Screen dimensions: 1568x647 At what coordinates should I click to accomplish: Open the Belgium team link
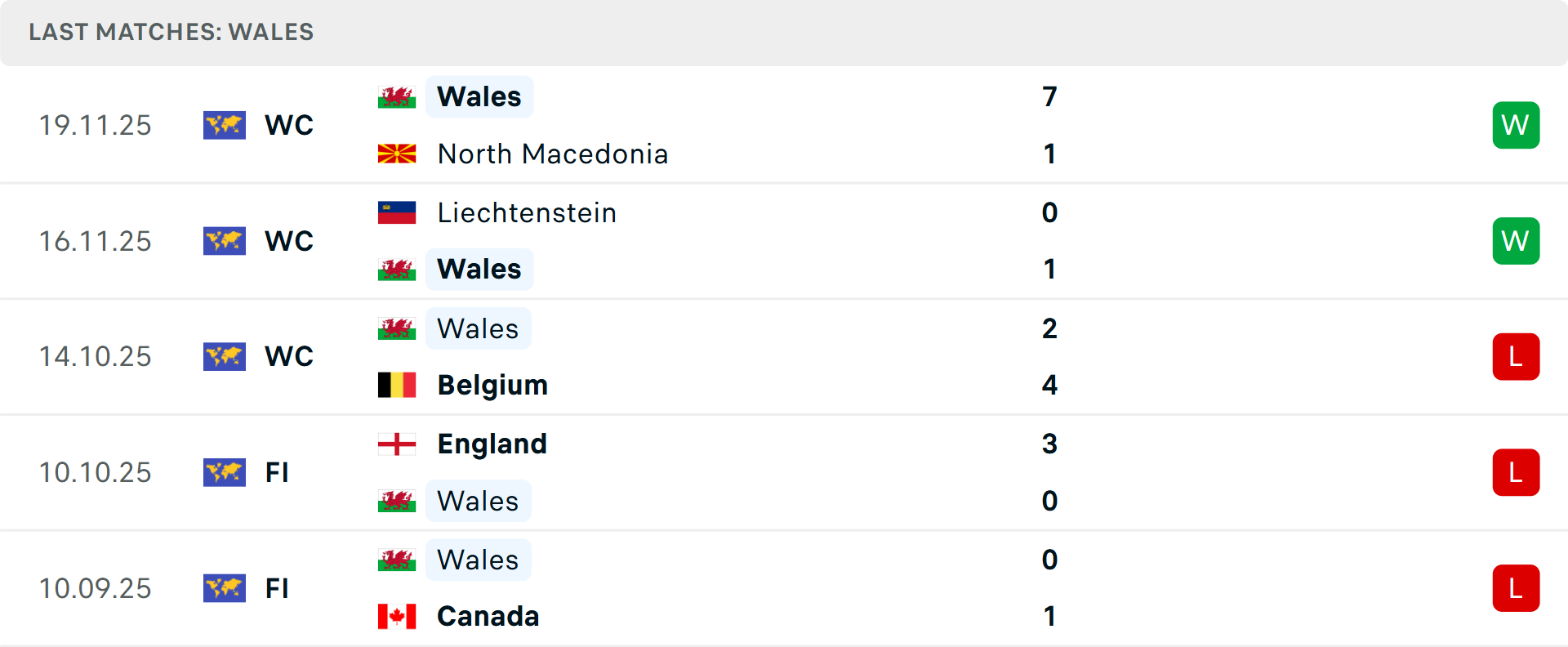pyautogui.click(x=492, y=385)
